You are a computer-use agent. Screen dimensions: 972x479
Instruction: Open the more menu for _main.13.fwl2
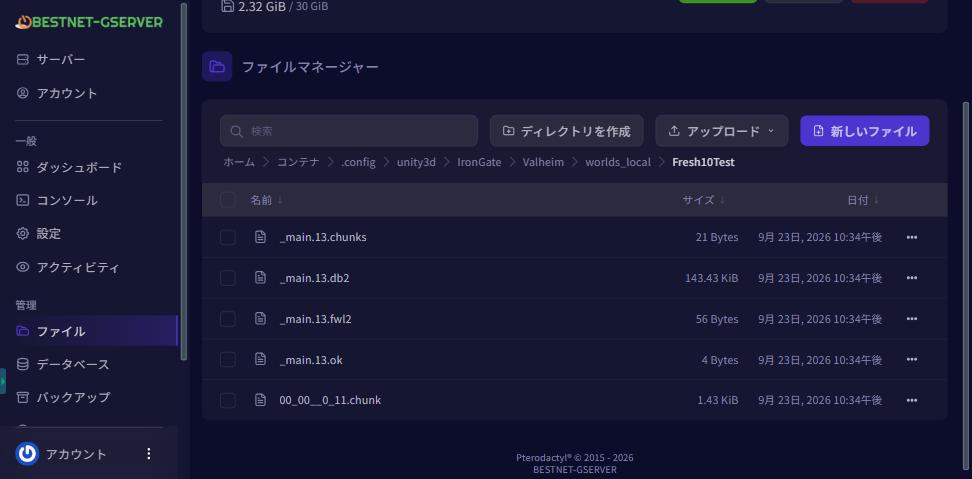coord(911,319)
